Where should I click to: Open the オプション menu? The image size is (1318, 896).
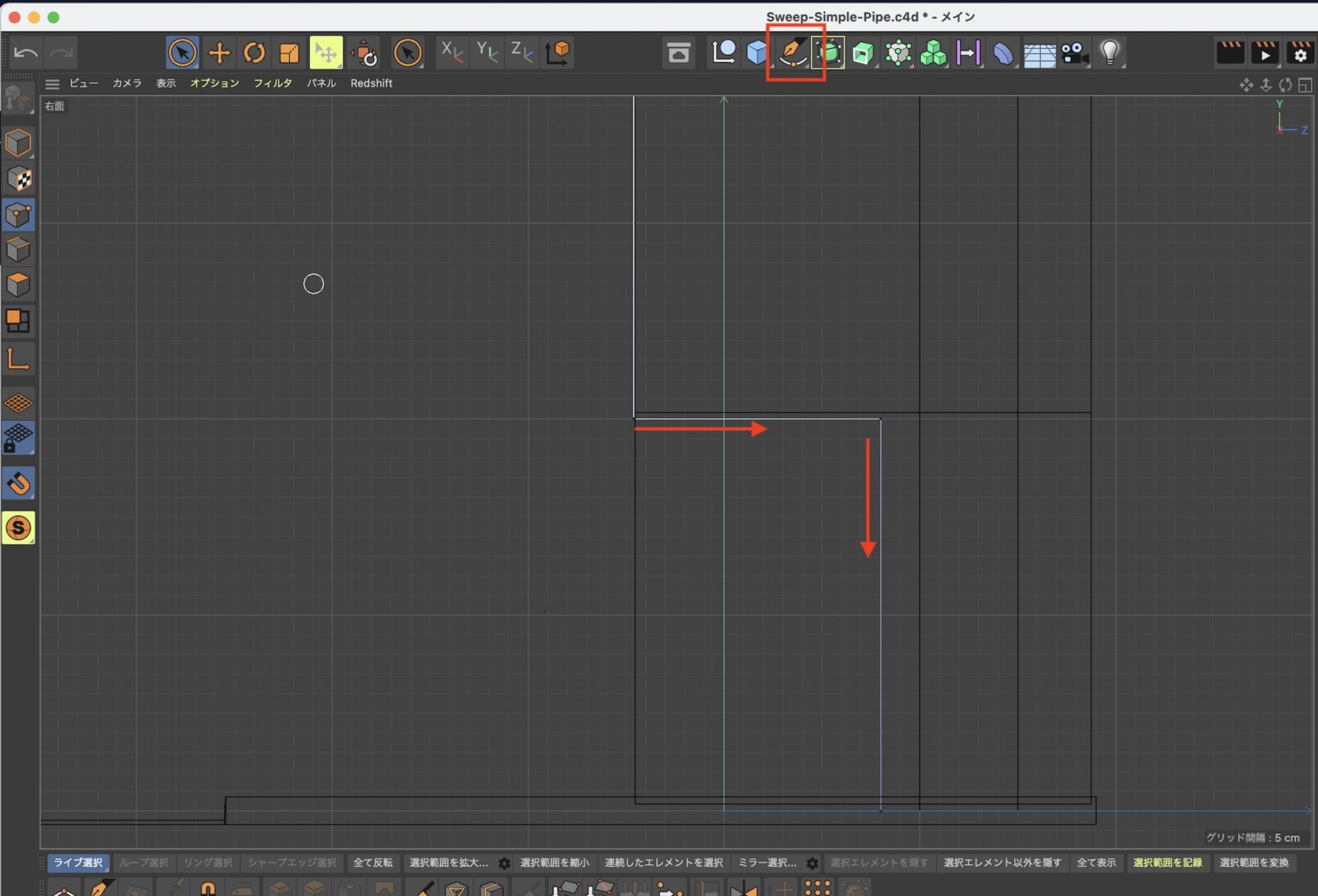(214, 83)
